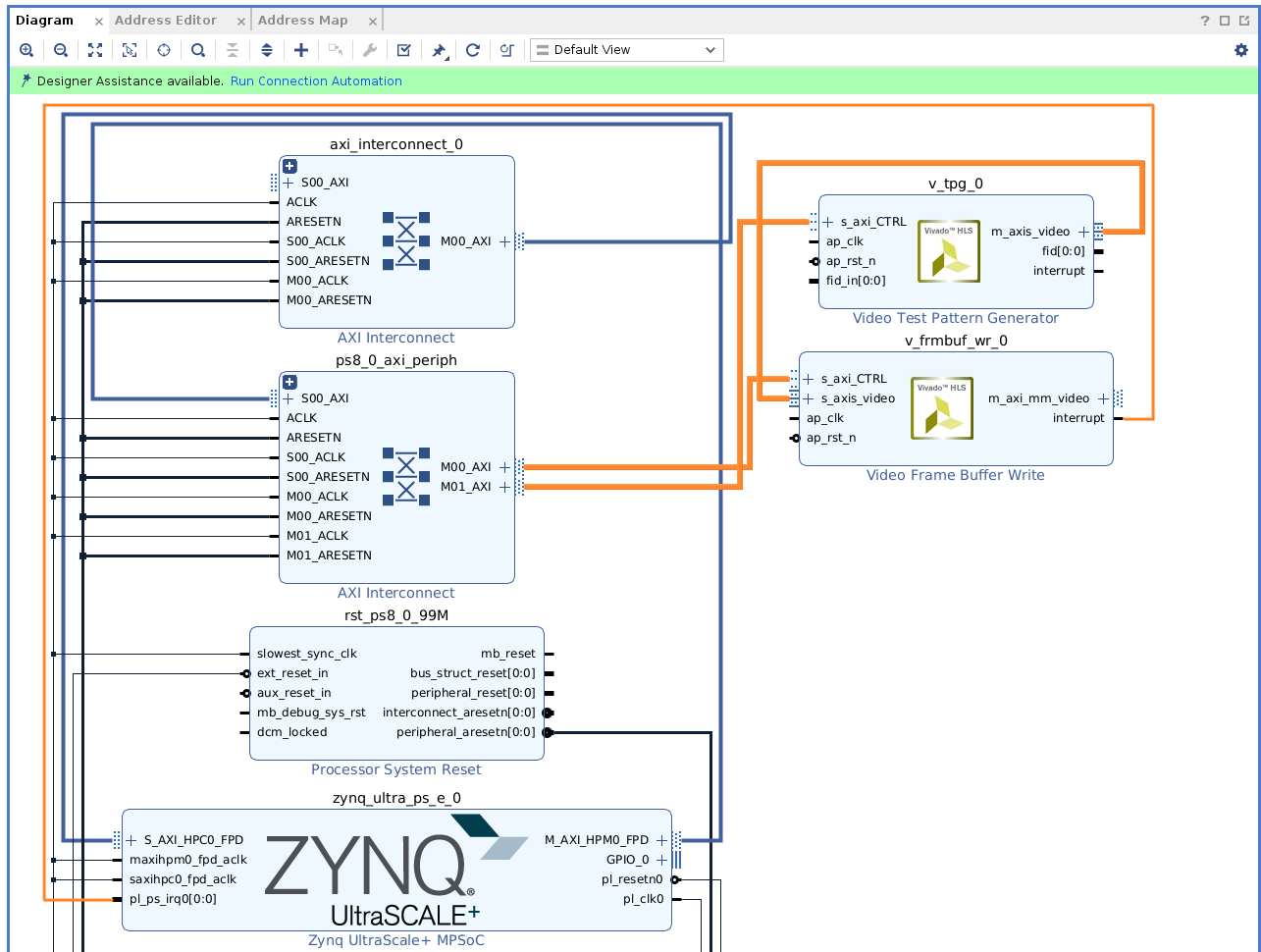Expand the axi_interconnect_0 block
The height and width of the screenshot is (952, 1261).
(289, 167)
